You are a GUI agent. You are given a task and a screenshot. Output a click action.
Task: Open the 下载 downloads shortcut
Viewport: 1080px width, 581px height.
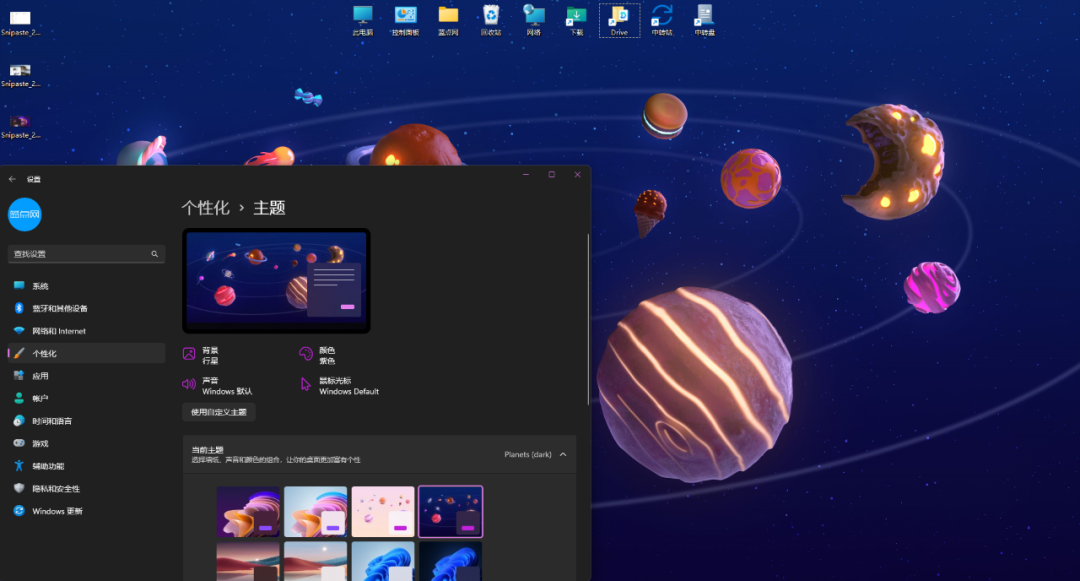tap(577, 20)
